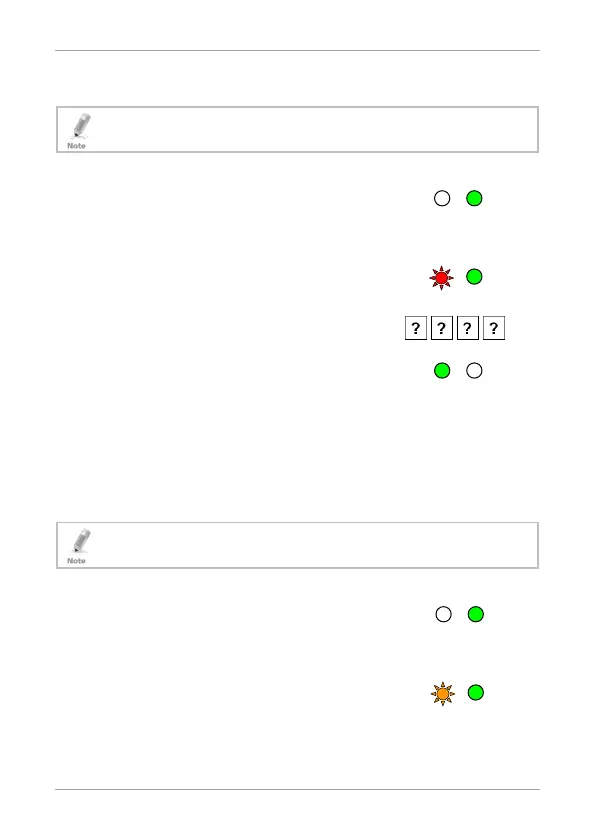Click the green LED circle just under the lower note box
Image resolution: width=595 pixels, height=840 pixels.
476,614
